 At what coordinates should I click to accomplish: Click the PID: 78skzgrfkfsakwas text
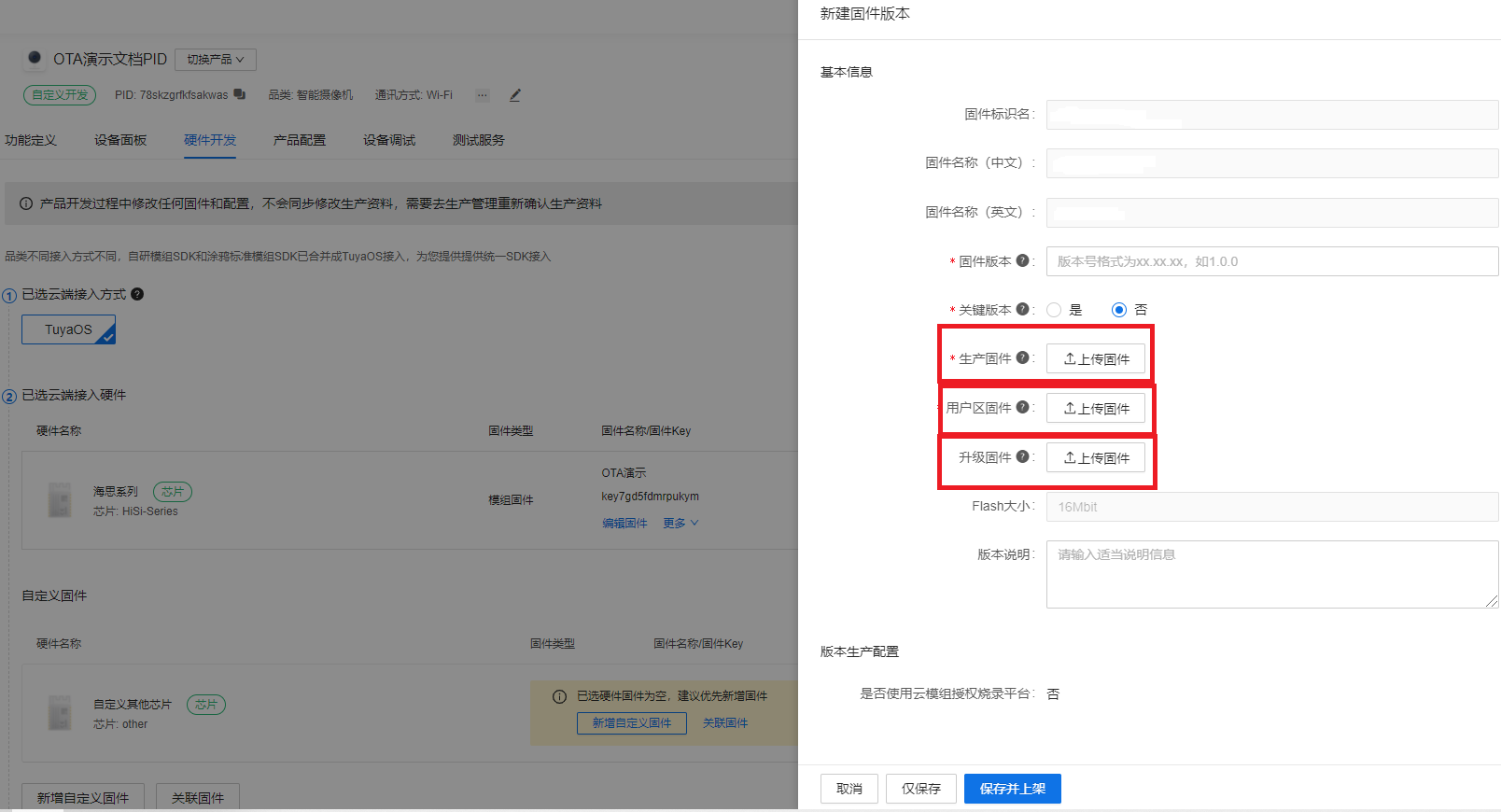pos(171,95)
